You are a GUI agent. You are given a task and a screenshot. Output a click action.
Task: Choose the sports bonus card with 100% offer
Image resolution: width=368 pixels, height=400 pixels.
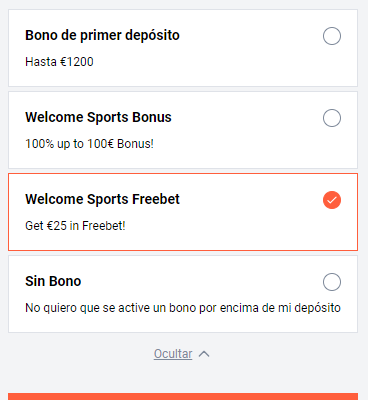pos(183,130)
